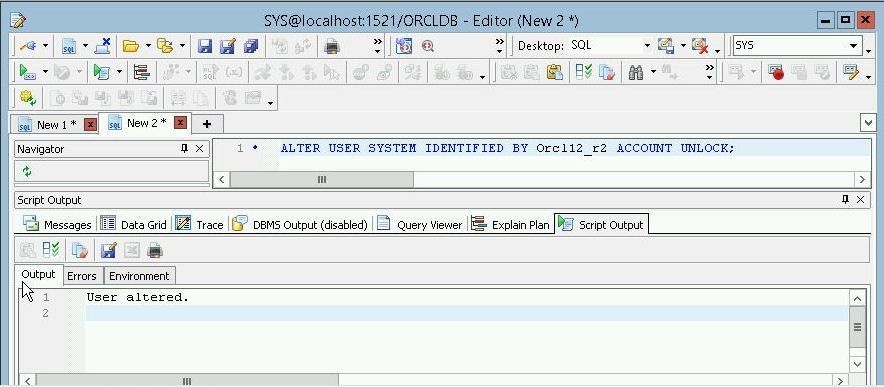
Task: Open the Desktop SQL combo box
Action: 610,45
